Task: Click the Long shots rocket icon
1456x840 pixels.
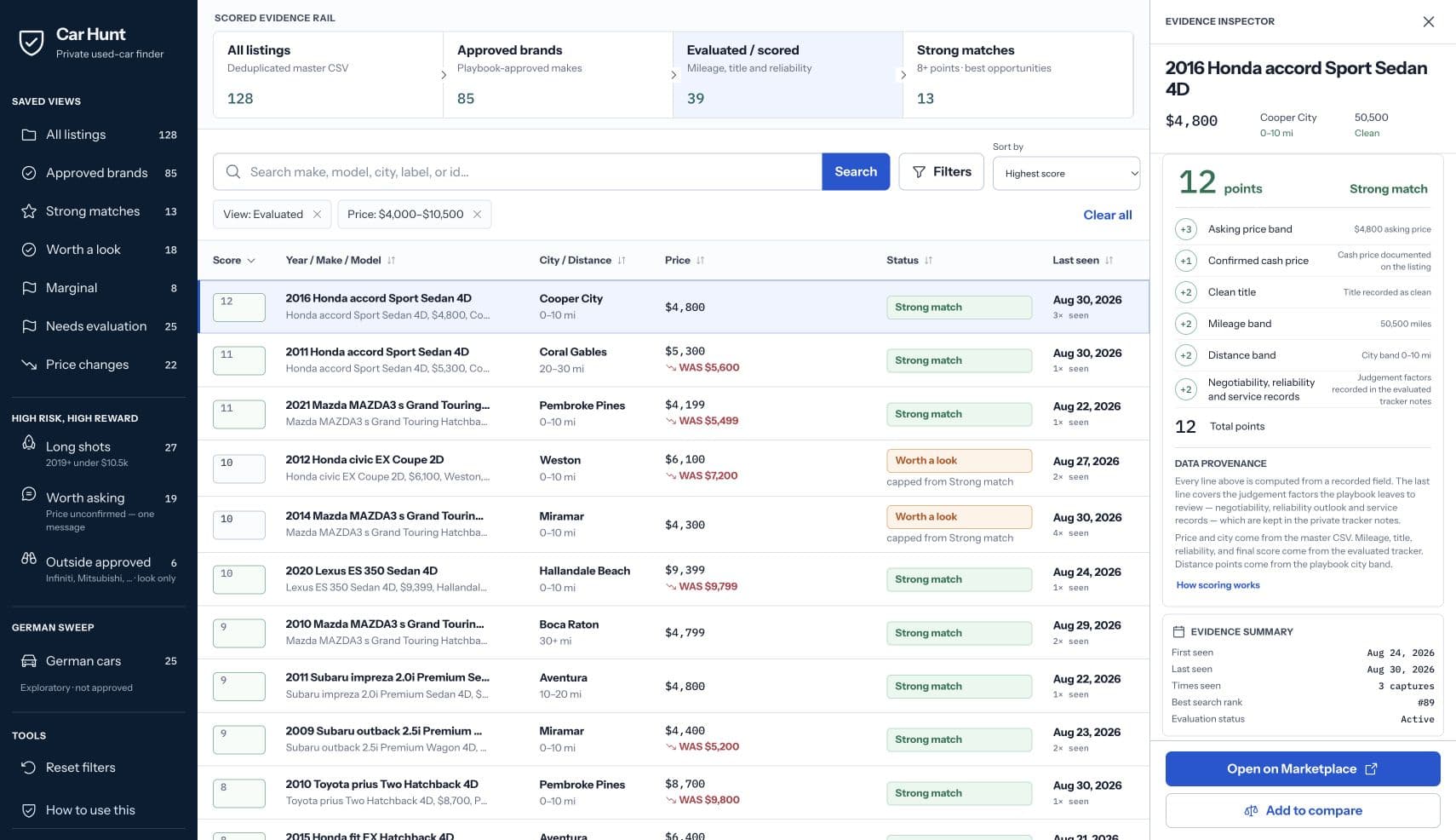Action: click(x=29, y=443)
